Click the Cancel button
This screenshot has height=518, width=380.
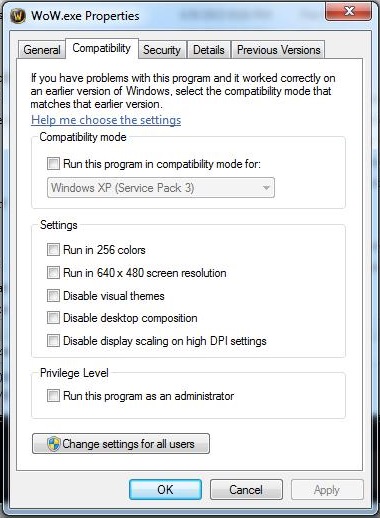click(x=246, y=489)
